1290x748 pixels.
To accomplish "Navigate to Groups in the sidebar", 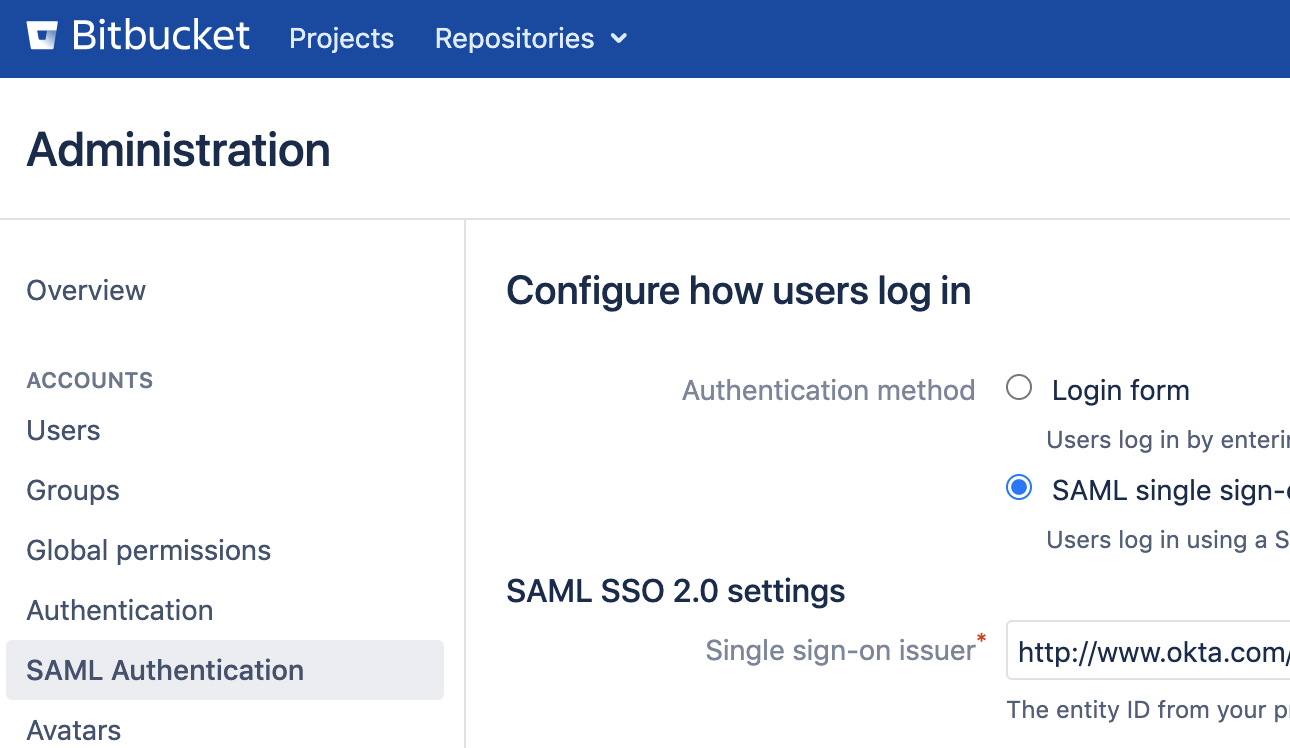I will (x=73, y=490).
